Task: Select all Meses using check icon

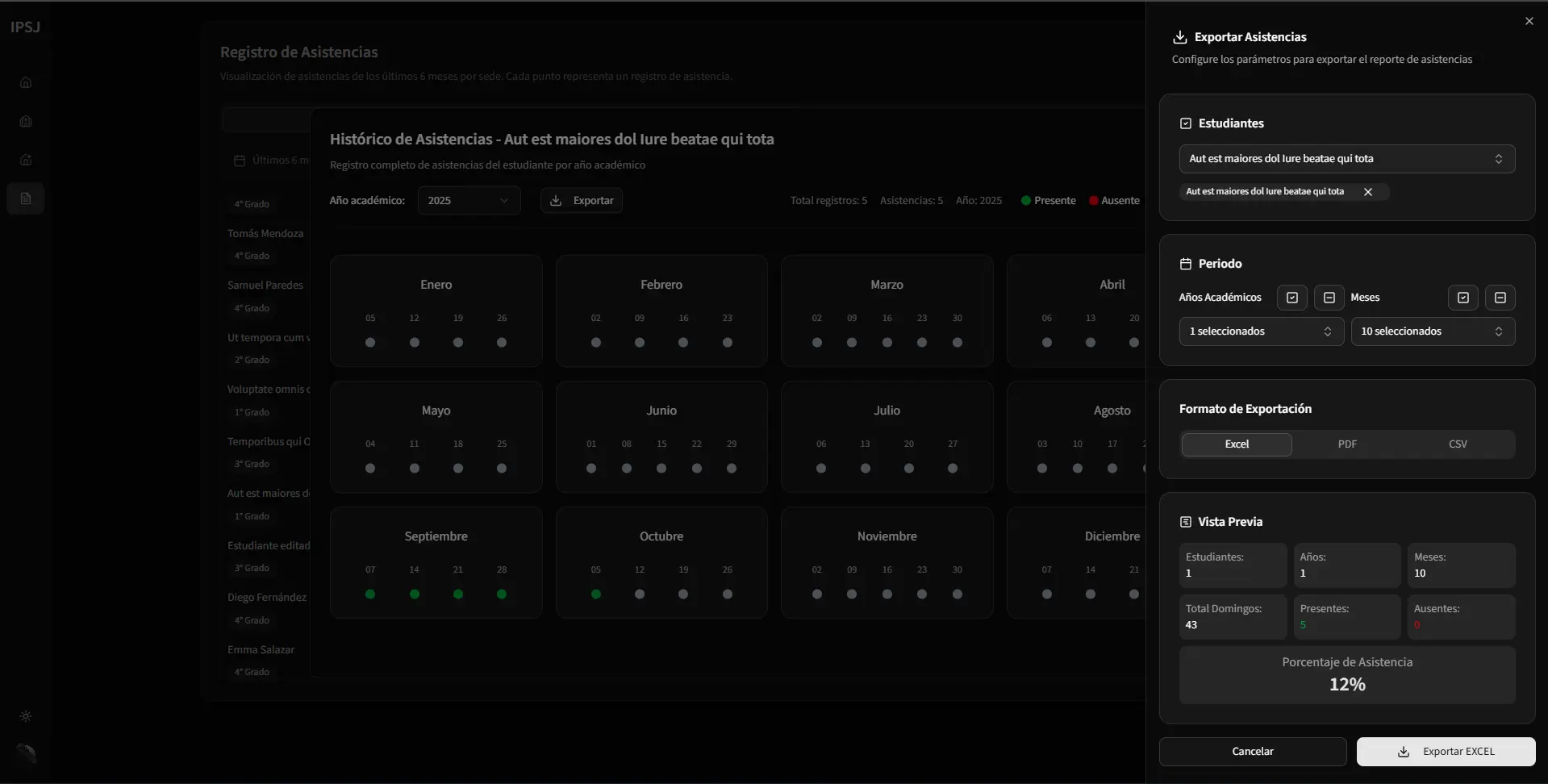Action: 1462,298
